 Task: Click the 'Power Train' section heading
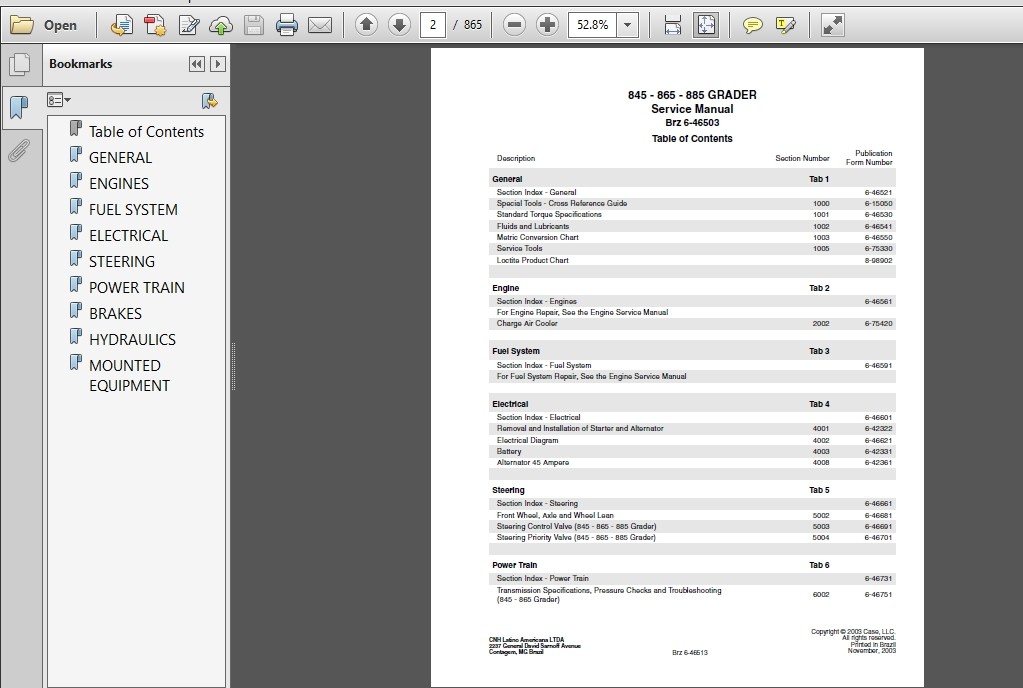(x=514, y=565)
